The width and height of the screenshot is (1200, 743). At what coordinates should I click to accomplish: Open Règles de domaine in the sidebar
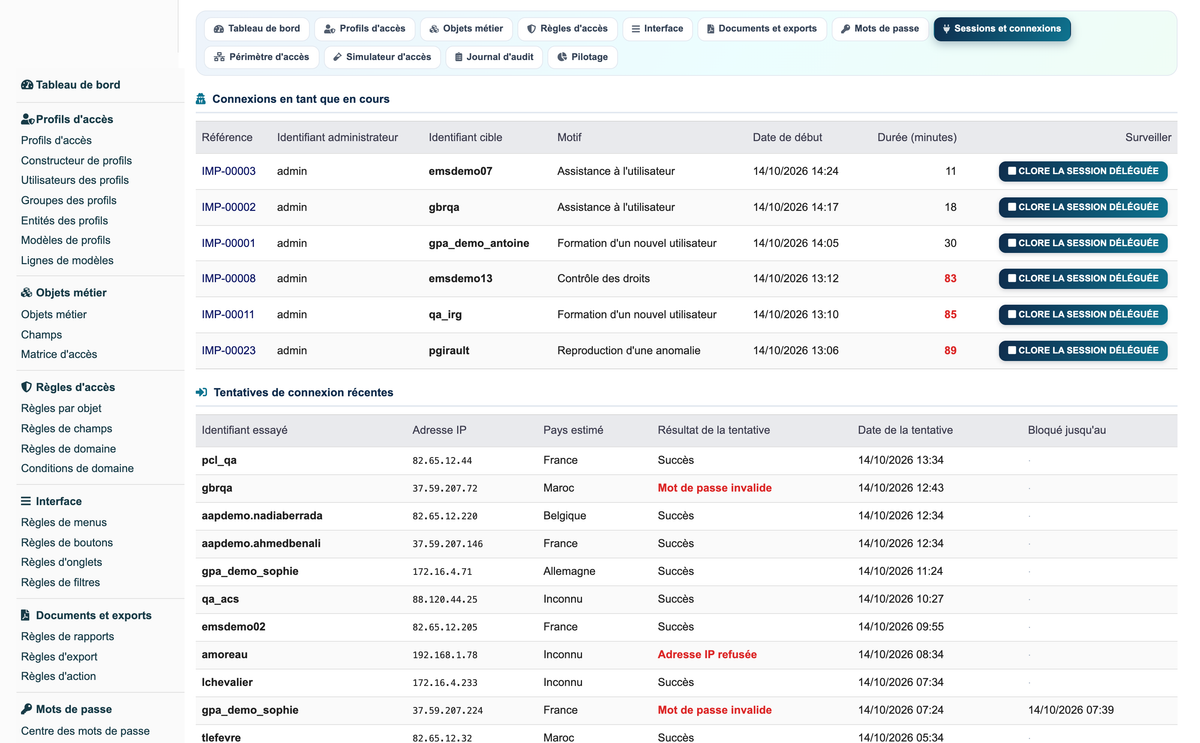point(68,448)
